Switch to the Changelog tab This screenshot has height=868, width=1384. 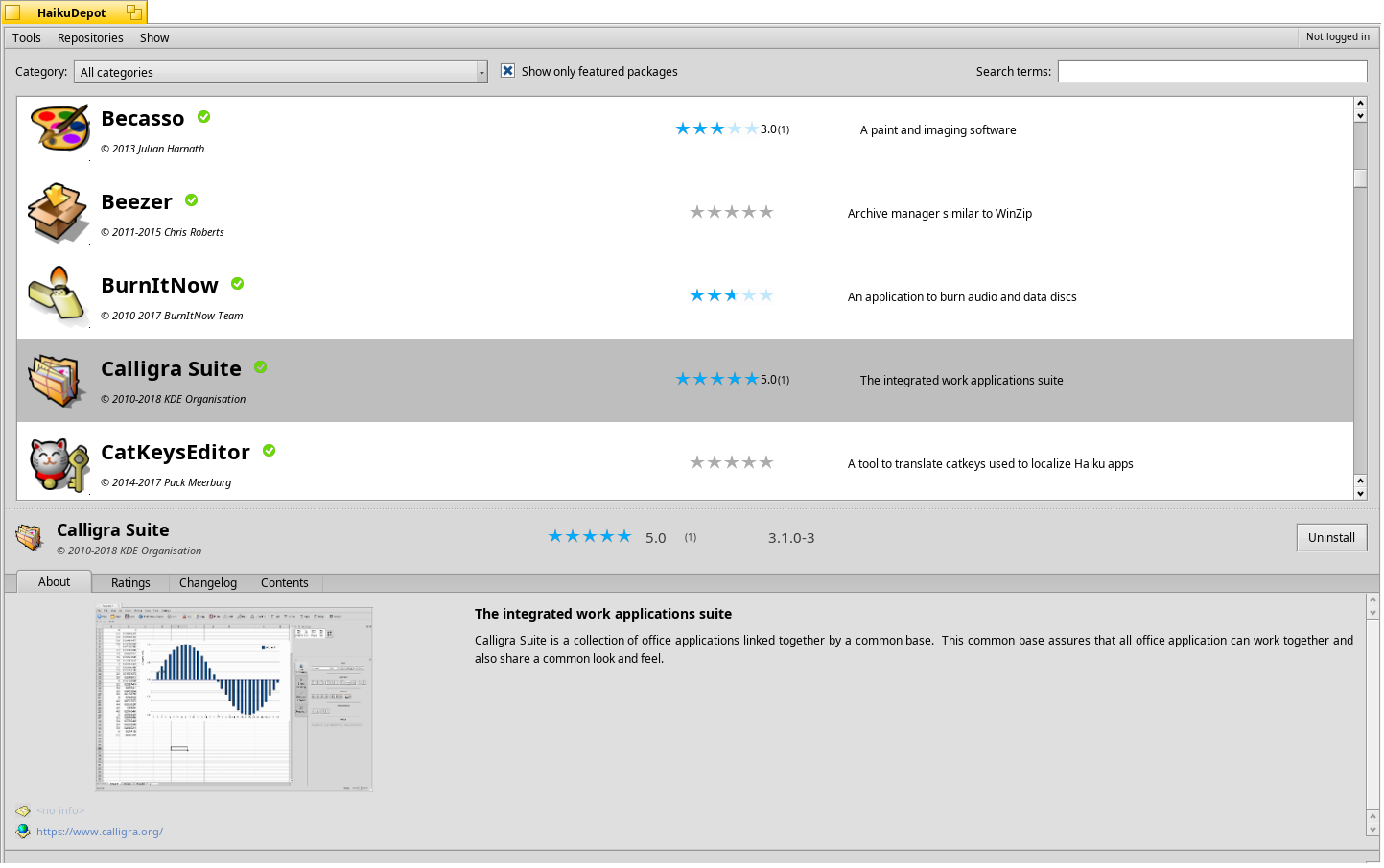208,583
